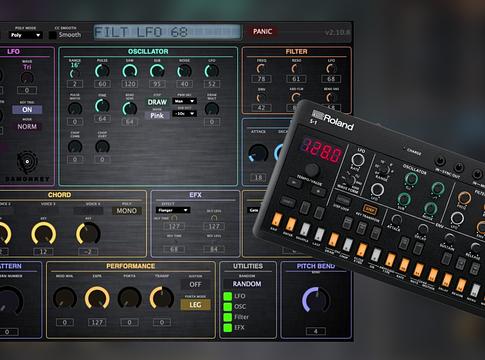Toggle the Pink noise button
Viewport: 485px width, 360px height.
[157, 116]
